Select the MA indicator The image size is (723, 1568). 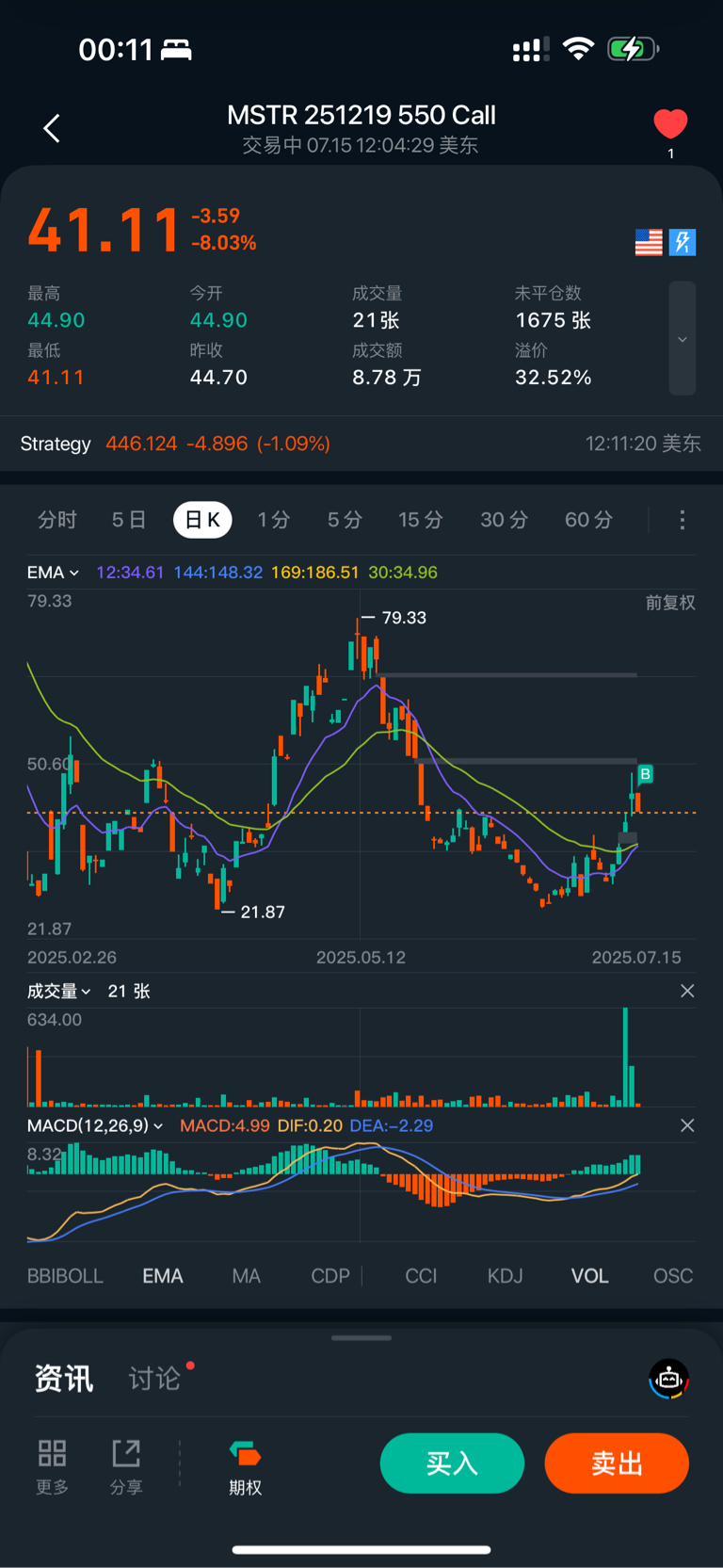[x=246, y=1276]
